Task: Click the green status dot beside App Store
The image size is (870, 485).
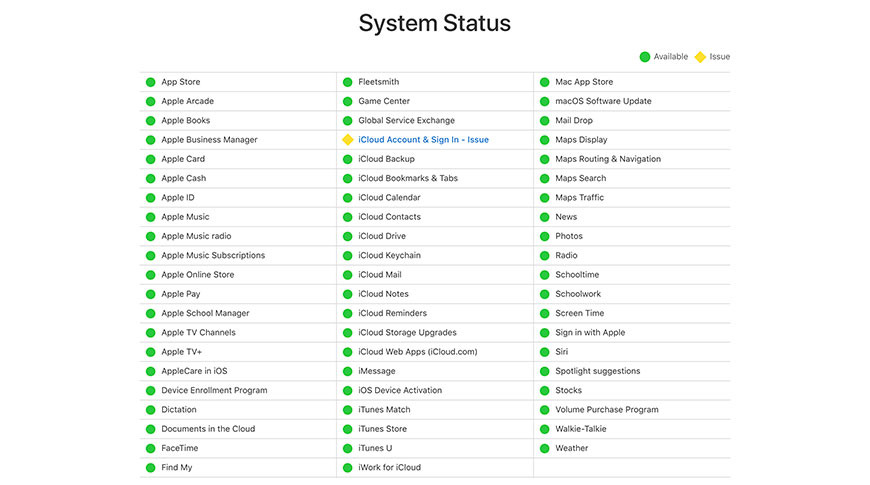Action: click(x=150, y=82)
